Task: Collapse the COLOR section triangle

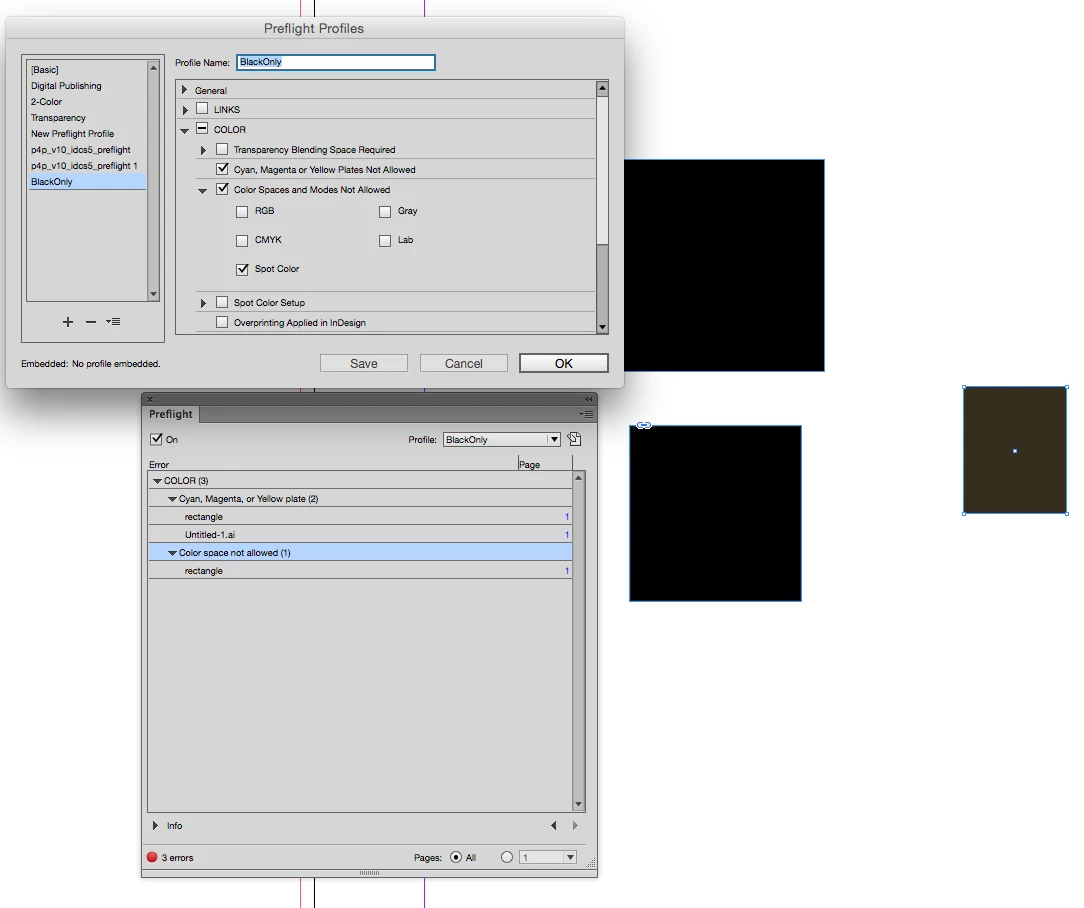Action: [x=185, y=130]
